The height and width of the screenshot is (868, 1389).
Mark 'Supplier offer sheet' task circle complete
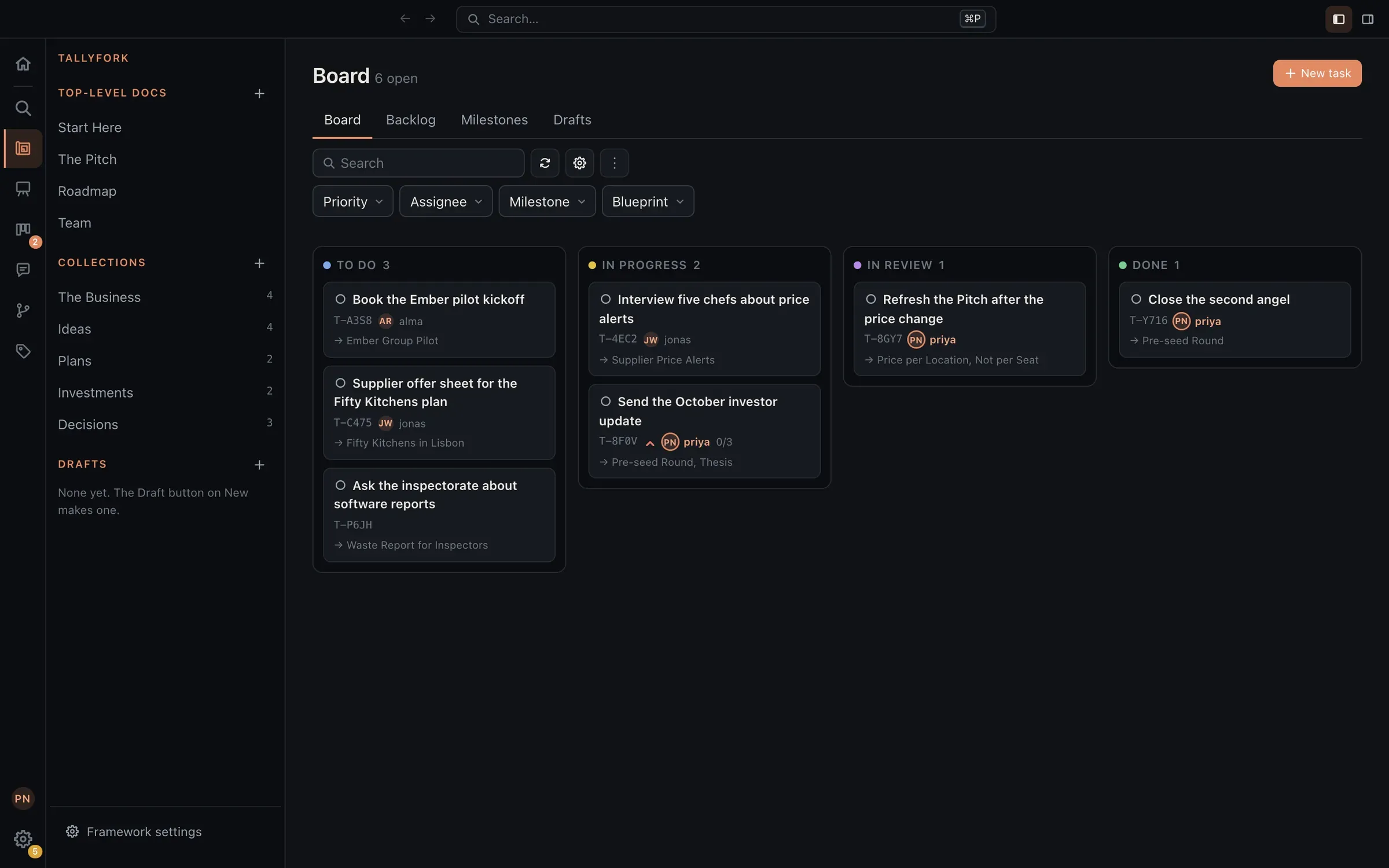[x=340, y=383]
